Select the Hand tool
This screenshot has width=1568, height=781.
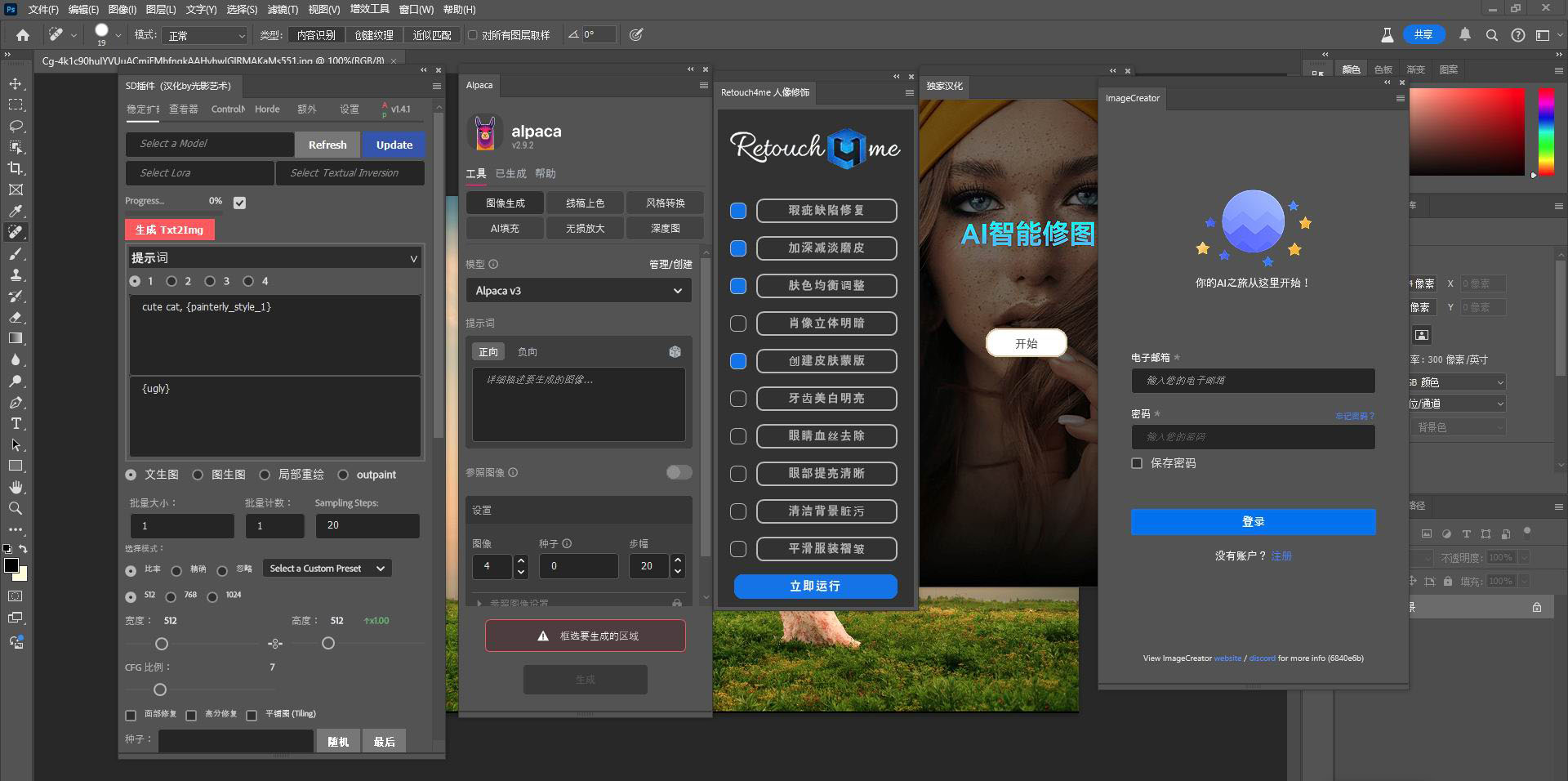pos(16,487)
